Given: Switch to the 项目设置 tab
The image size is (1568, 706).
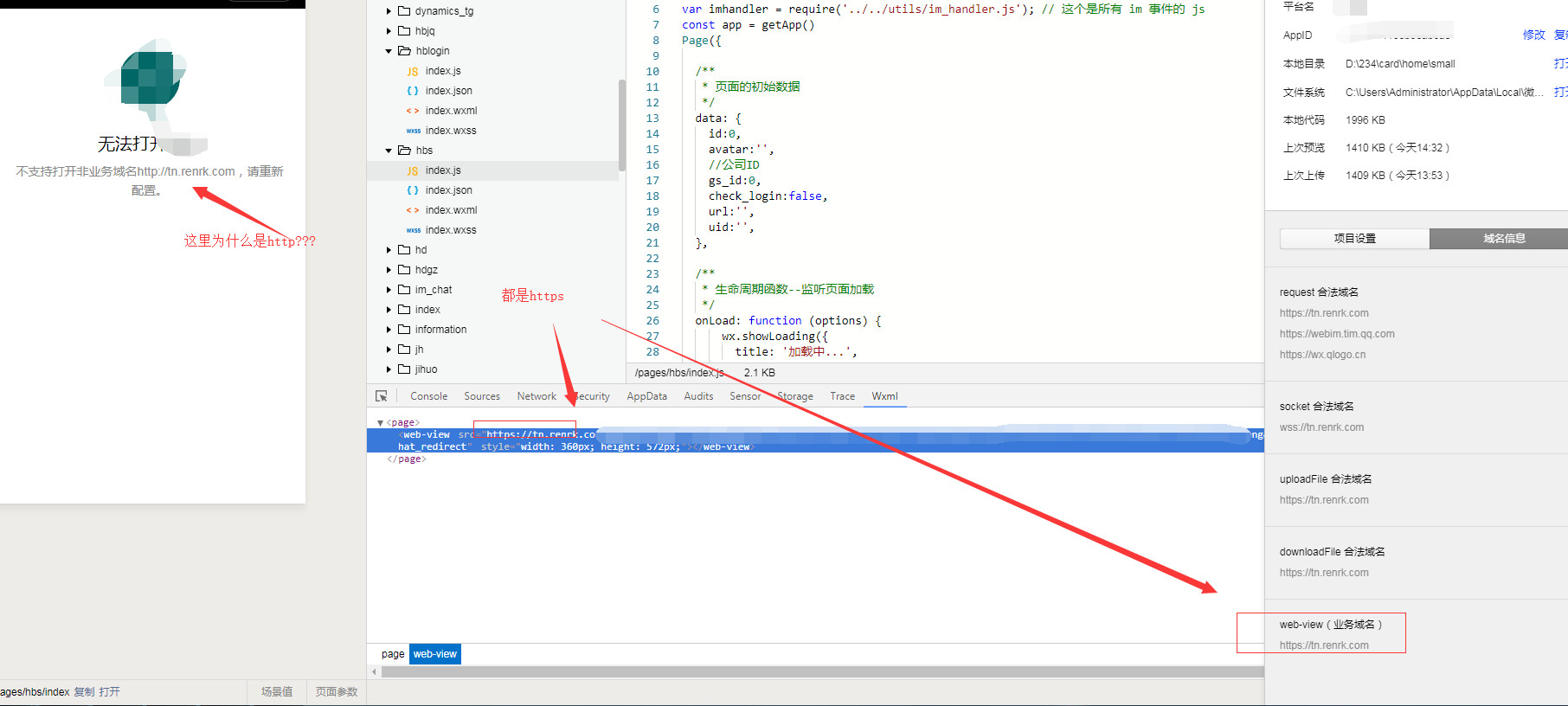Looking at the screenshot, I should (x=1354, y=239).
